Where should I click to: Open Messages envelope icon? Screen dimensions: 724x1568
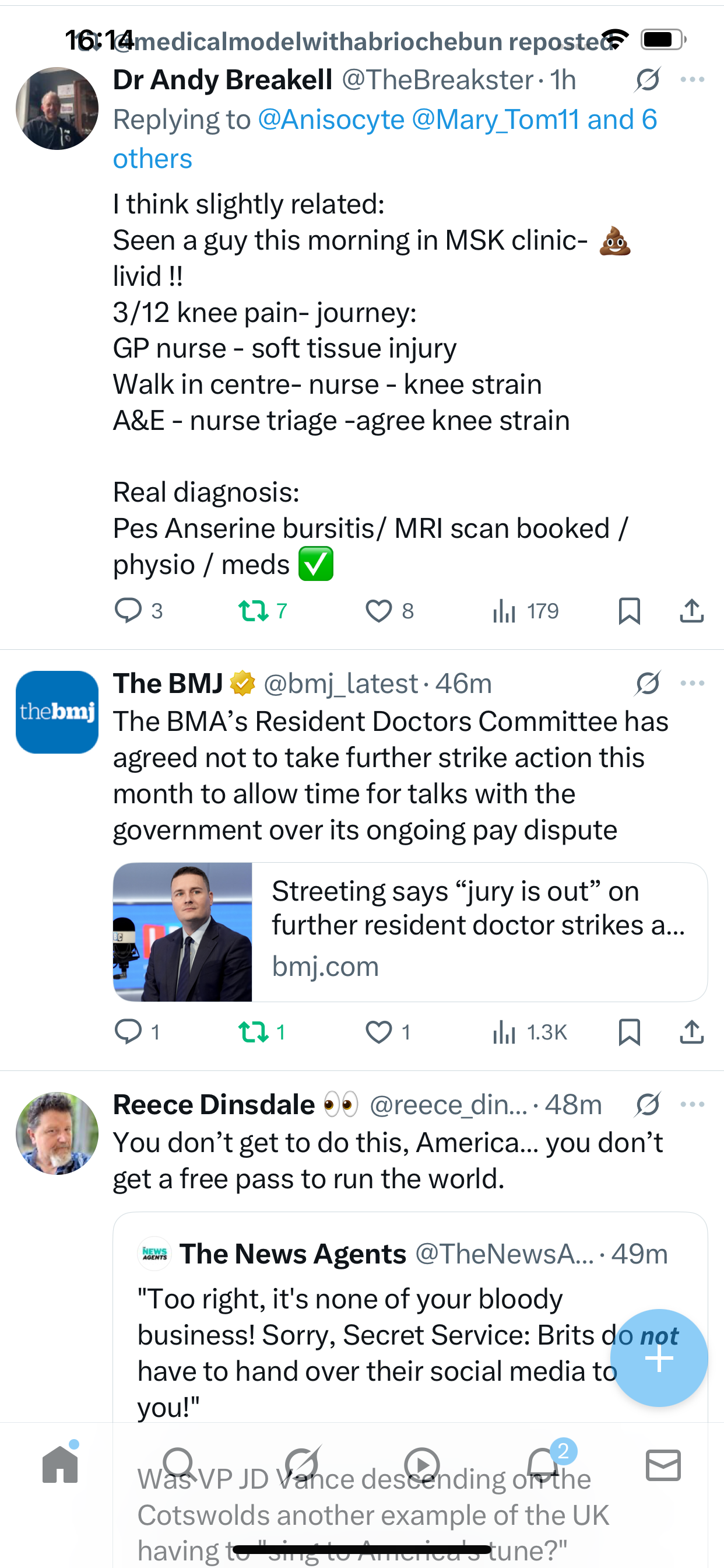663,1464
